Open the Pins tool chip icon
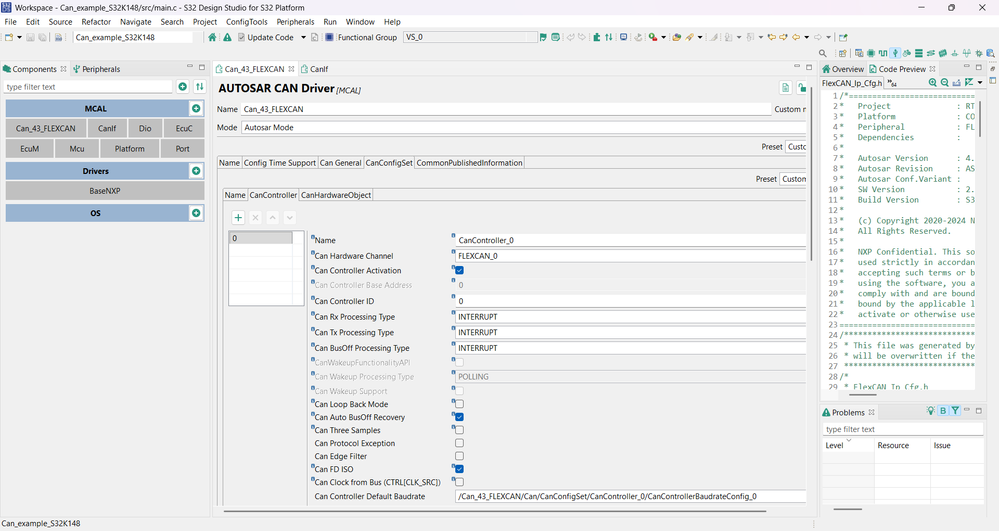Screen dimensions: 999x531 coord(871,54)
